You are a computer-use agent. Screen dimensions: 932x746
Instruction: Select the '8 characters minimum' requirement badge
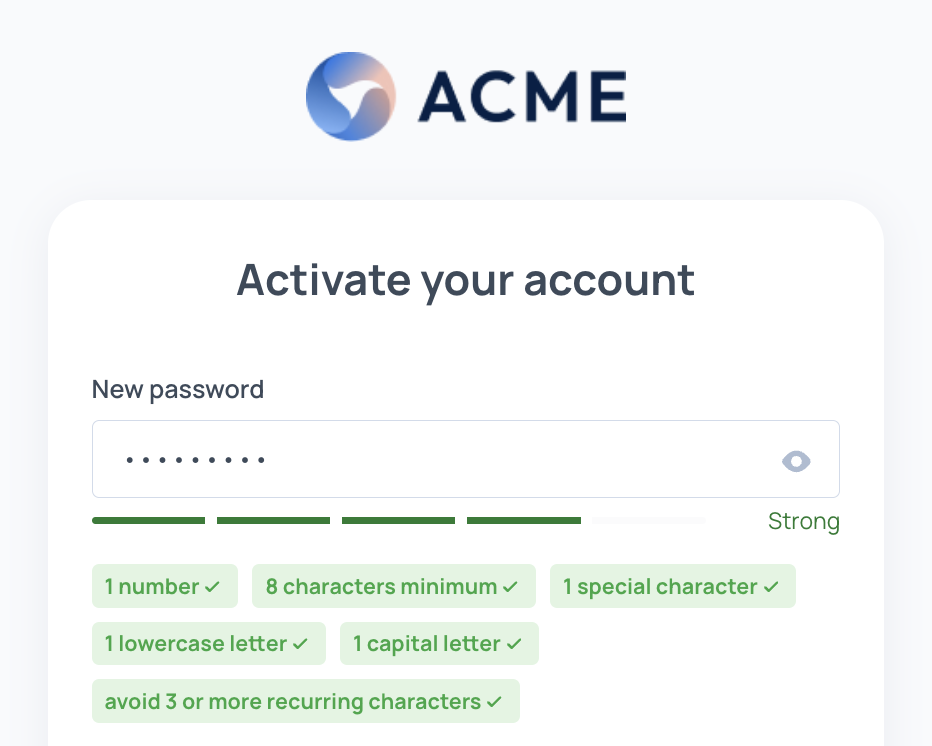393,586
